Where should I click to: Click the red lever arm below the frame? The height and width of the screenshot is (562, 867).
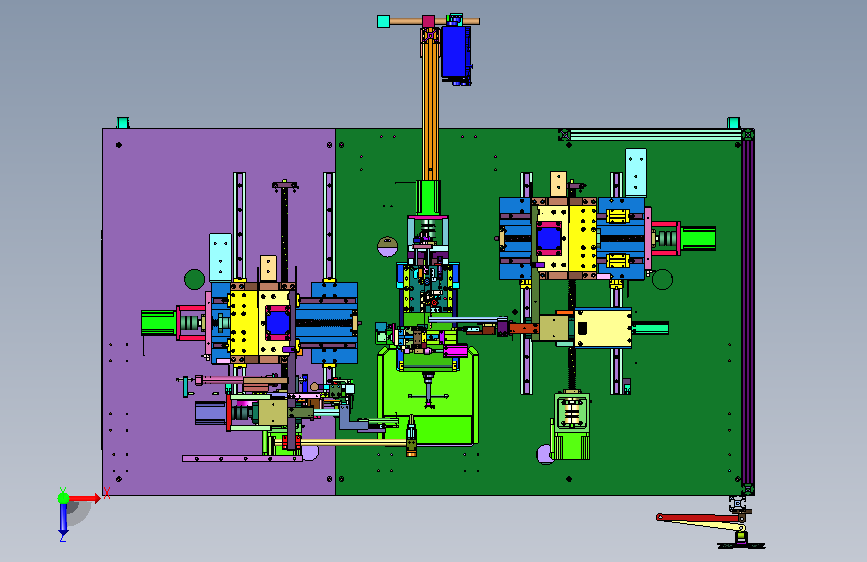click(x=698, y=518)
